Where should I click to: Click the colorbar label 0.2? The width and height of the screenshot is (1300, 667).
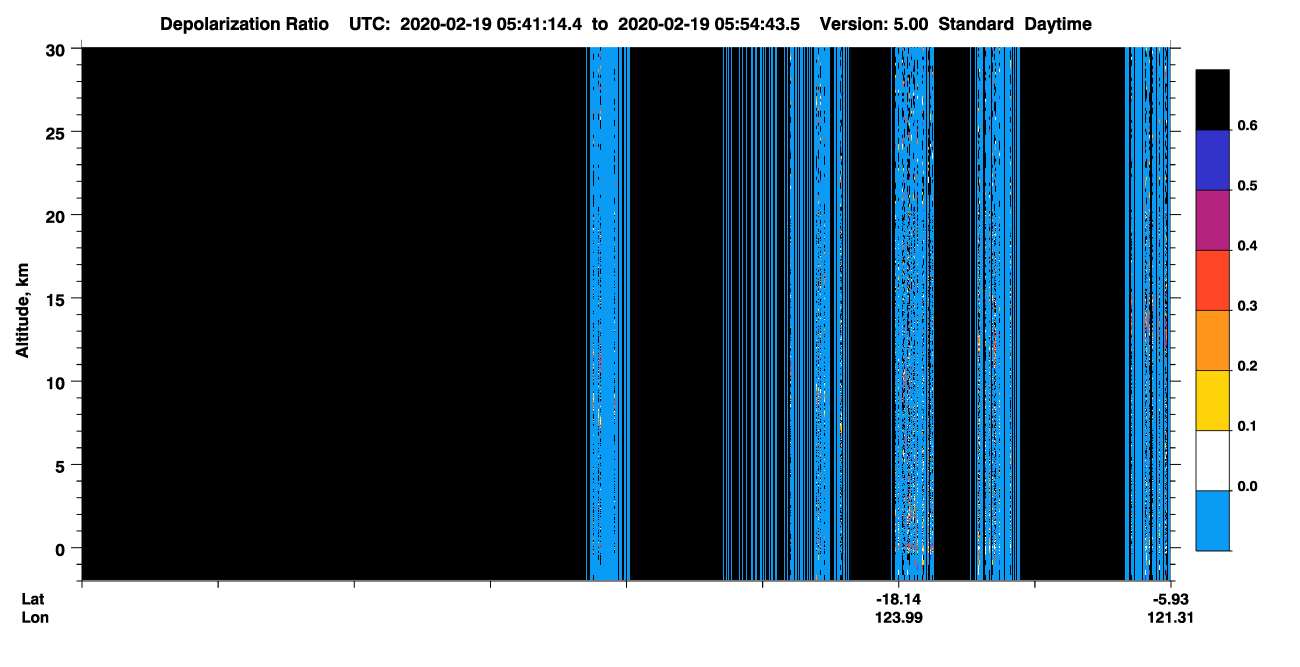(1247, 366)
